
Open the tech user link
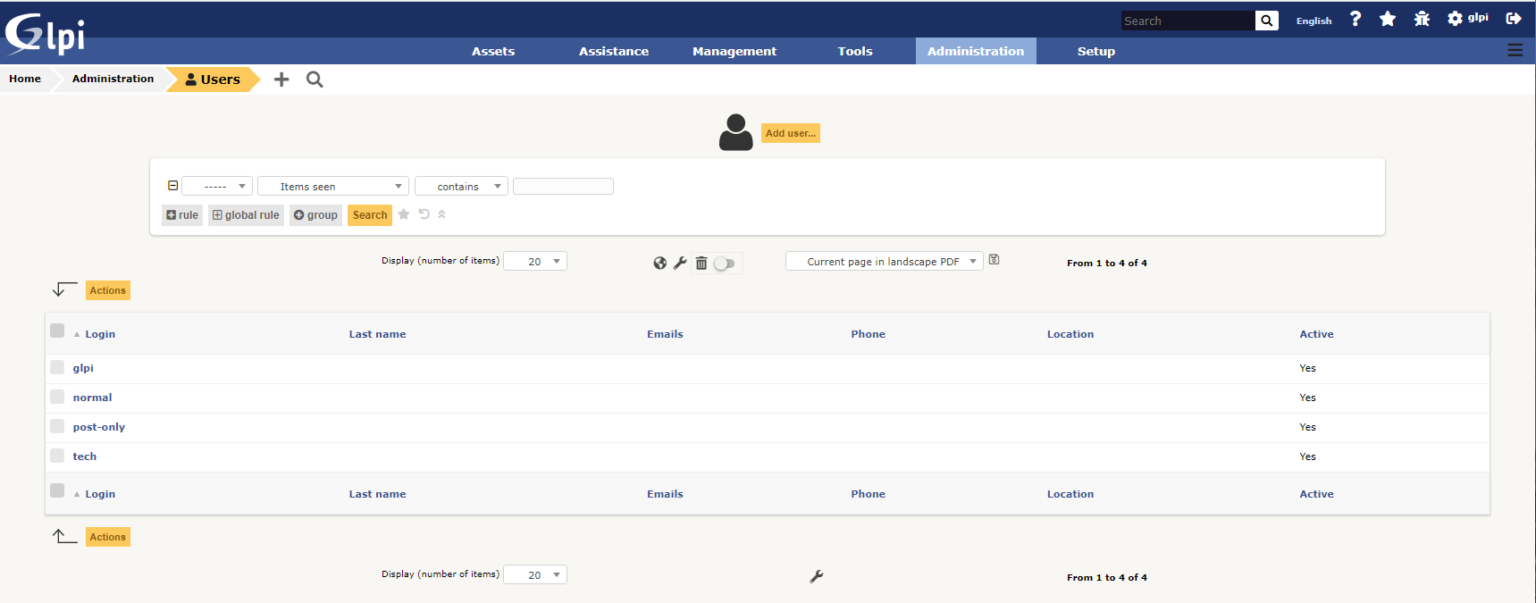coord(84,456)
